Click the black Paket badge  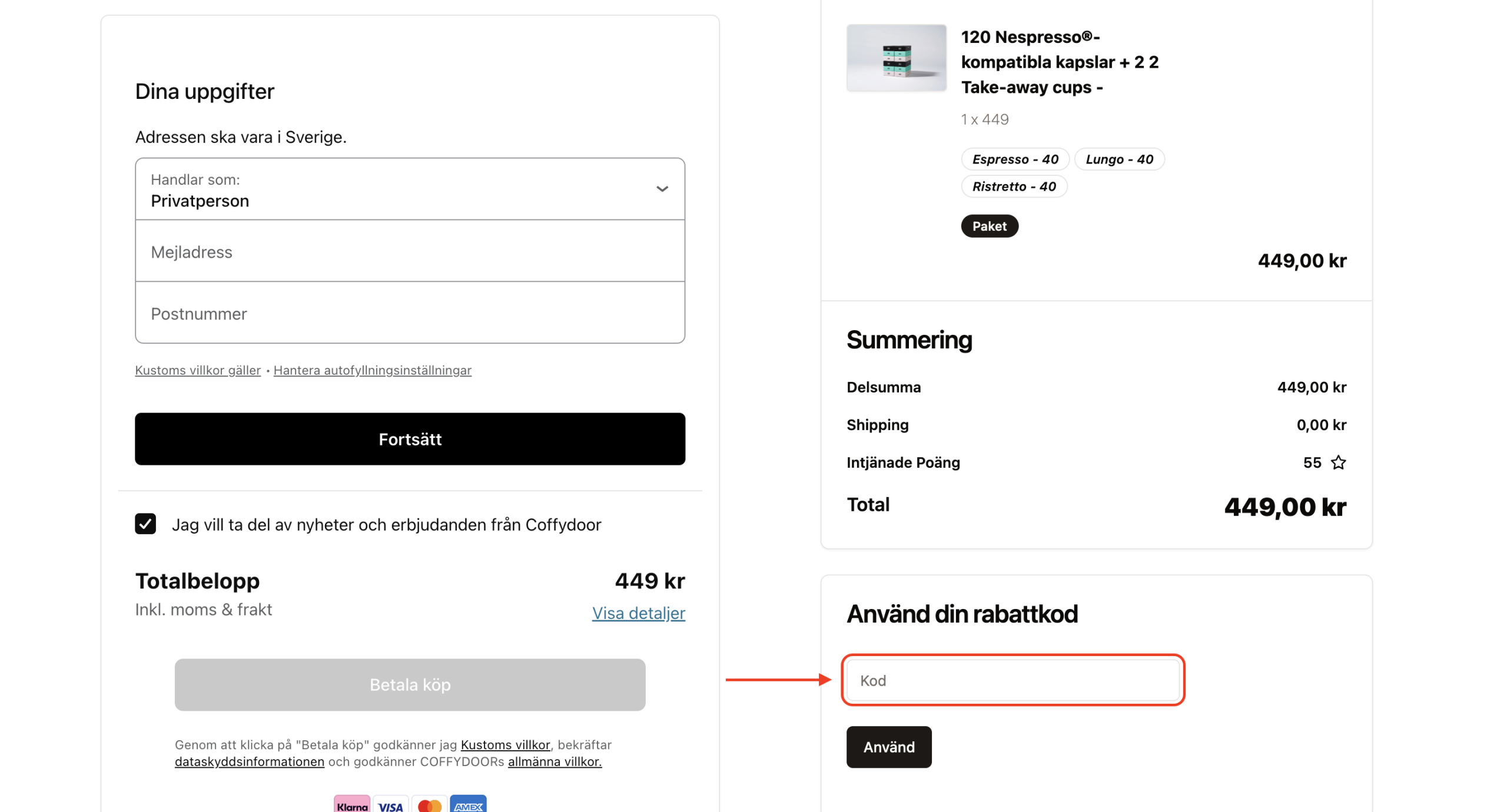[x=989, y=226]
